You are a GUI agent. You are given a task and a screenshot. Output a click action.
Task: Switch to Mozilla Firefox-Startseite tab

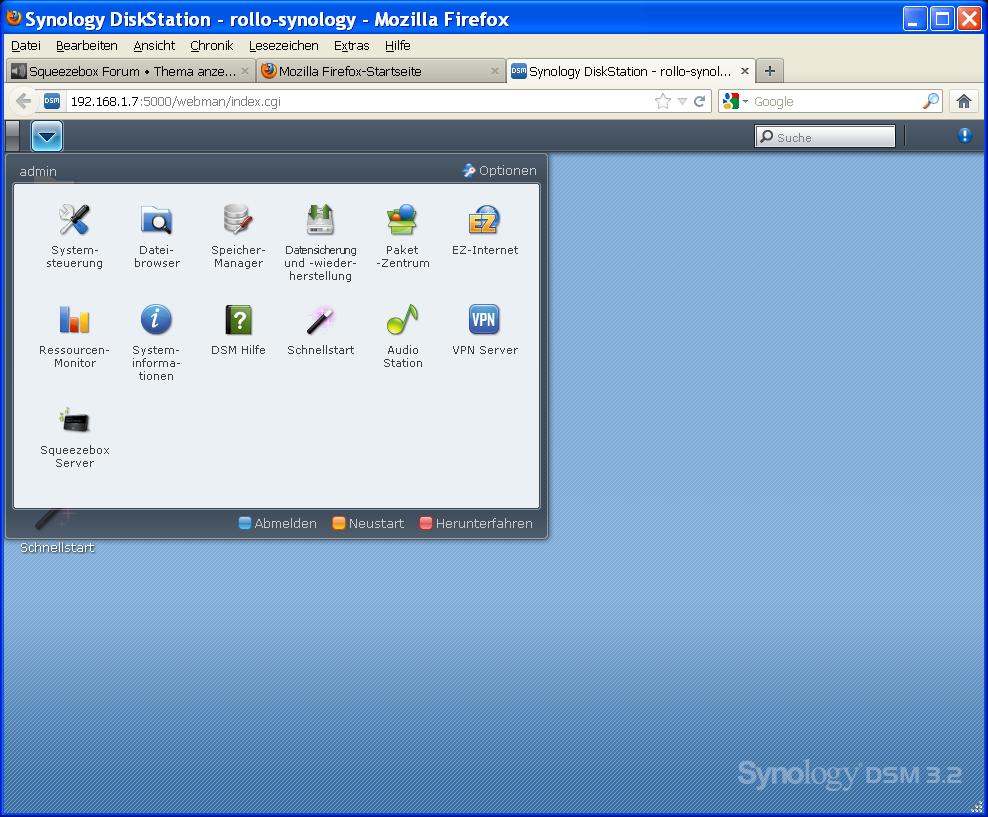point(350,72)
